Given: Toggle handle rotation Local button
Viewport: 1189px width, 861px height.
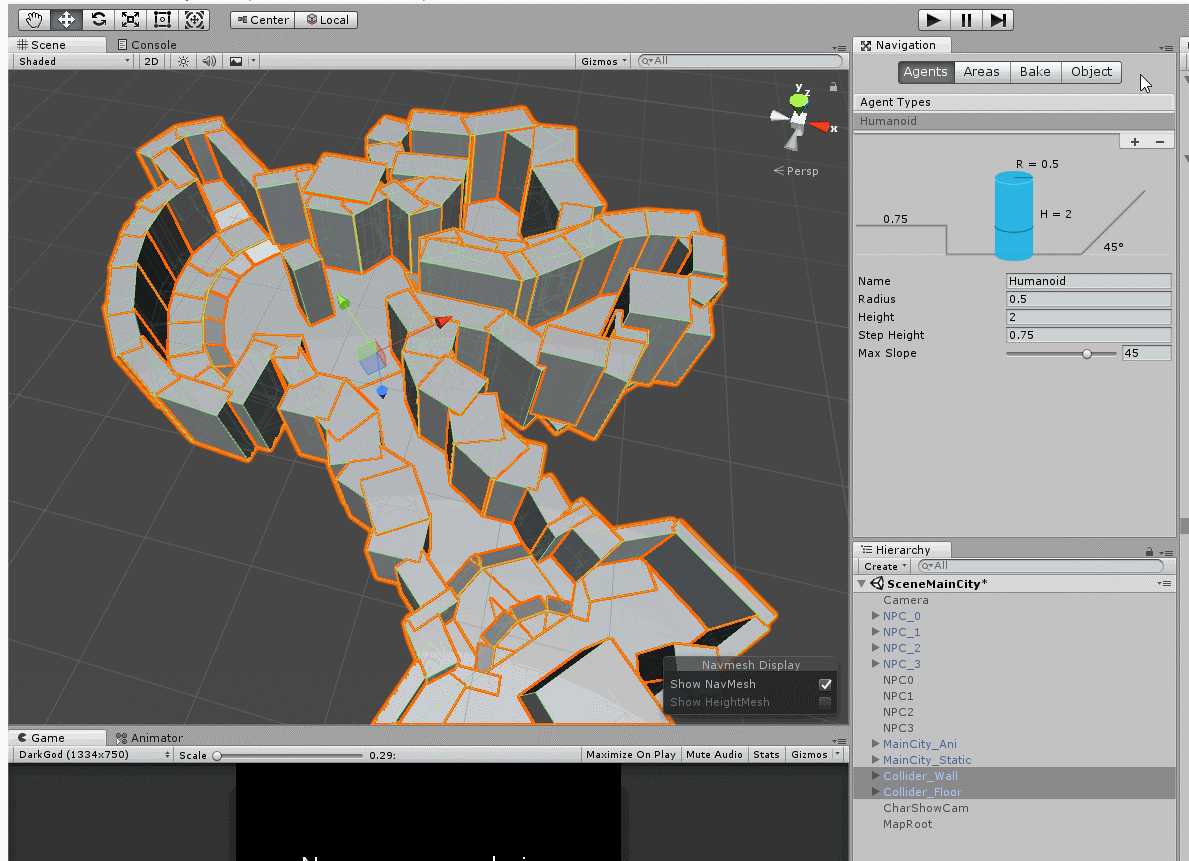Looking at the screenshot, I should pyautogui.click(x=327, y=20).
